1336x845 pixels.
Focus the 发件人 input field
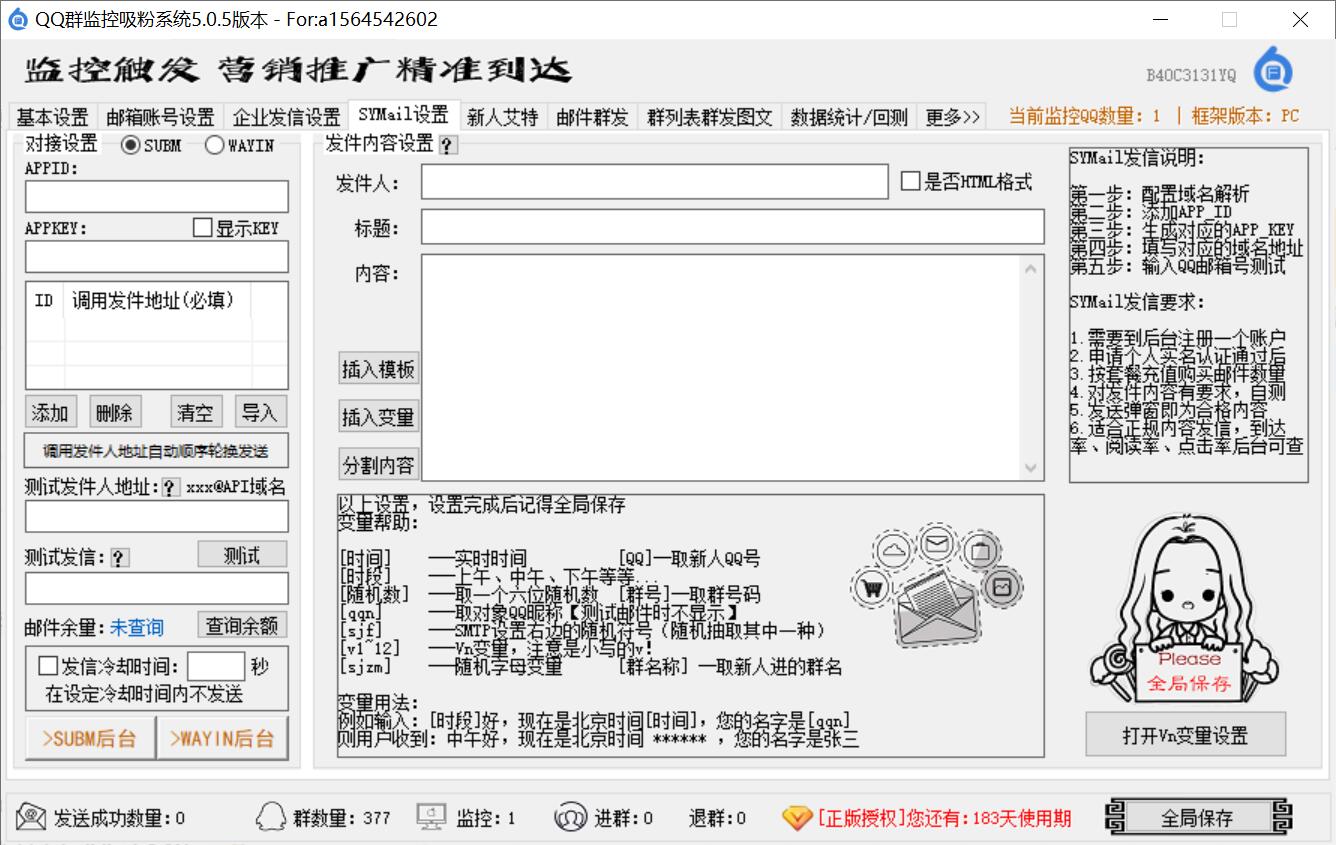[655, 182]
